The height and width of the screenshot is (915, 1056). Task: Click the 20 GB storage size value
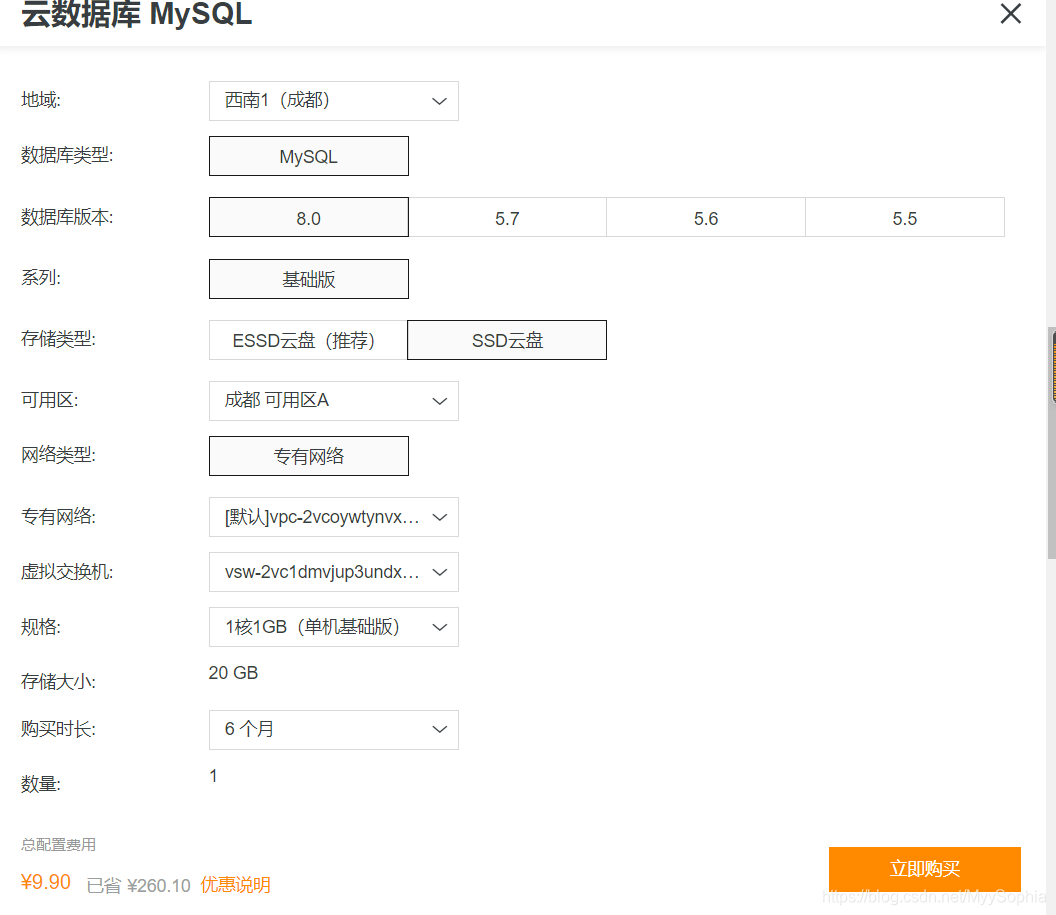[233, 673]
